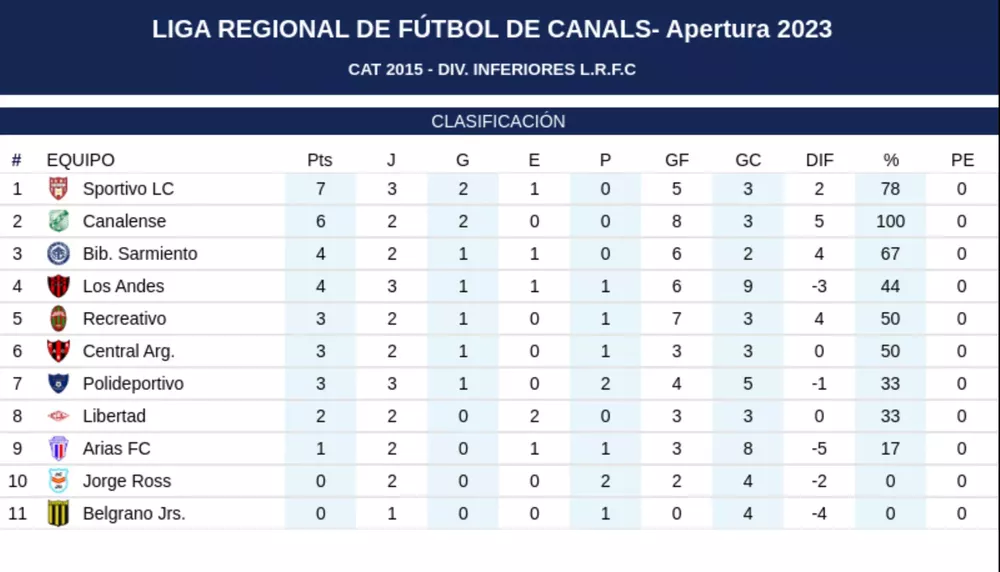Click the Jorge Ross team crest

click(x=58, y=481)
